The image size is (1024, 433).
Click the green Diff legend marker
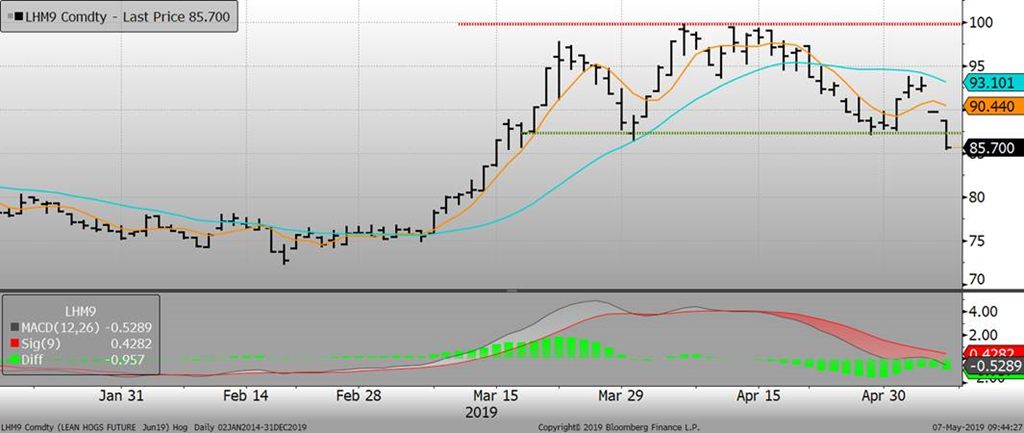13,358
